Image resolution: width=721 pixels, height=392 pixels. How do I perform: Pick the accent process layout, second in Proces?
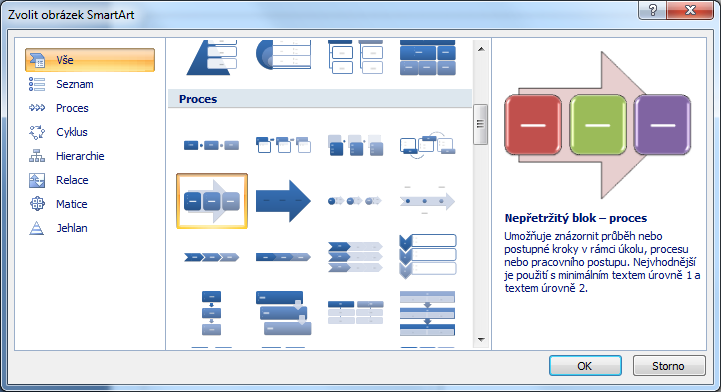click(283, 145)
